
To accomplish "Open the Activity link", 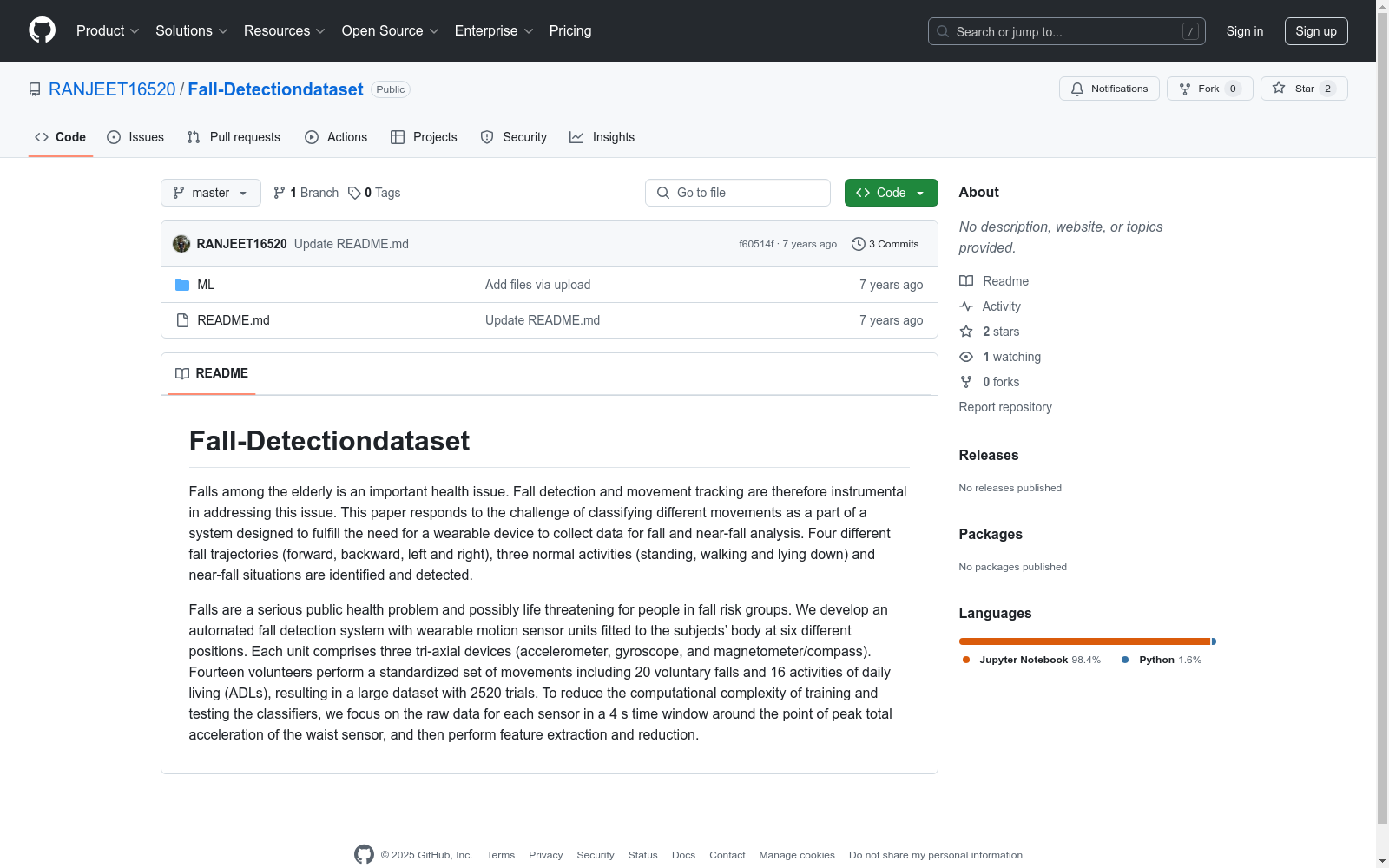I will click(991, 306).
